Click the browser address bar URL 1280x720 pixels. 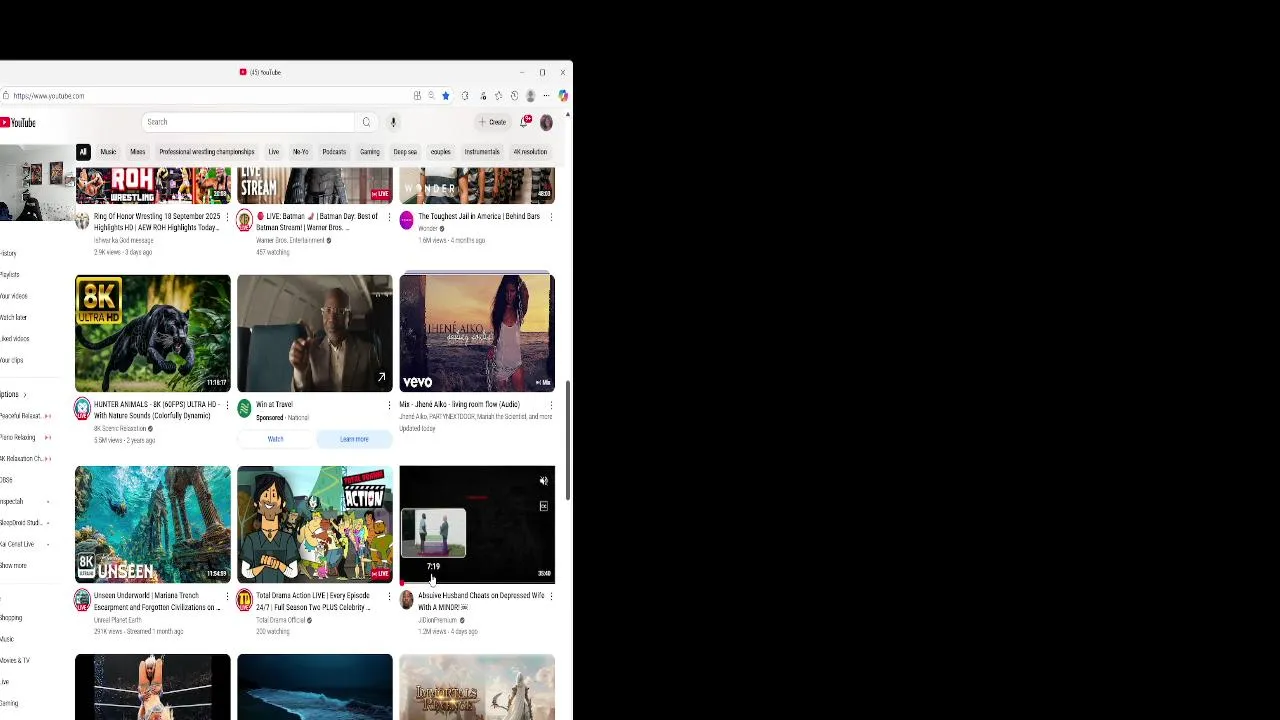click(x=49, y=96)
